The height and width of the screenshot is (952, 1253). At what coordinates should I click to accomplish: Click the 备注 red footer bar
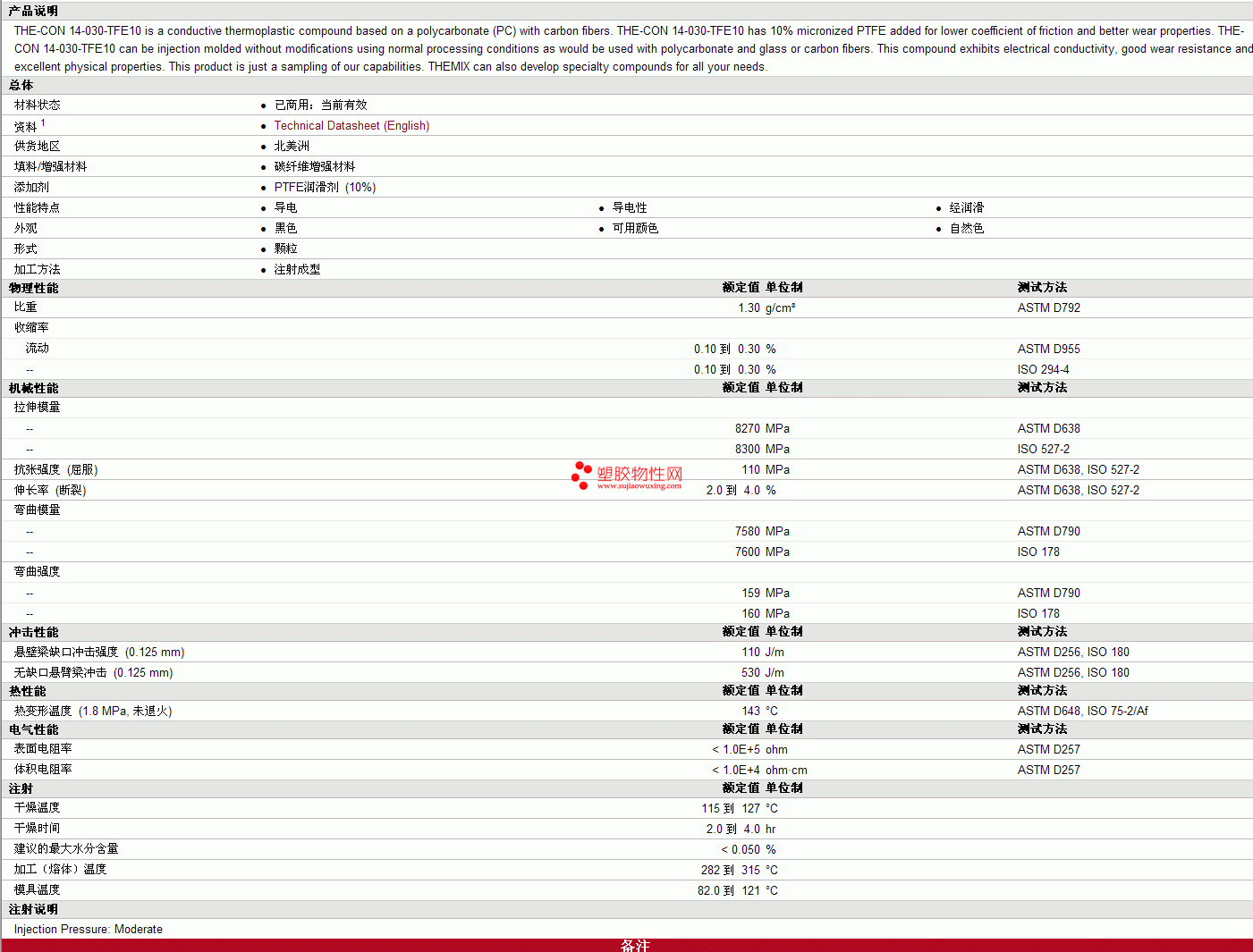(x=626, y=946)
